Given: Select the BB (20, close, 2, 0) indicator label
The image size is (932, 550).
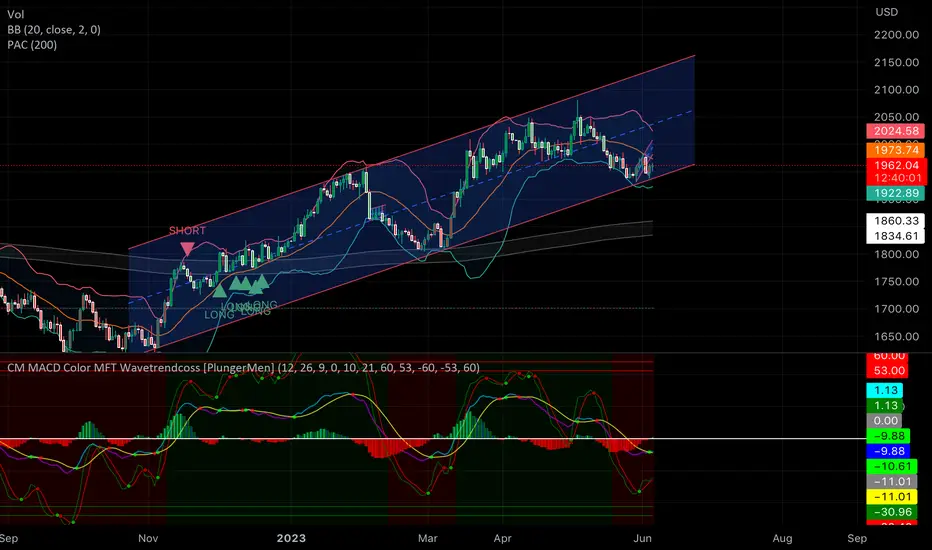Looking at the screenshot, I should pos(53,30).
